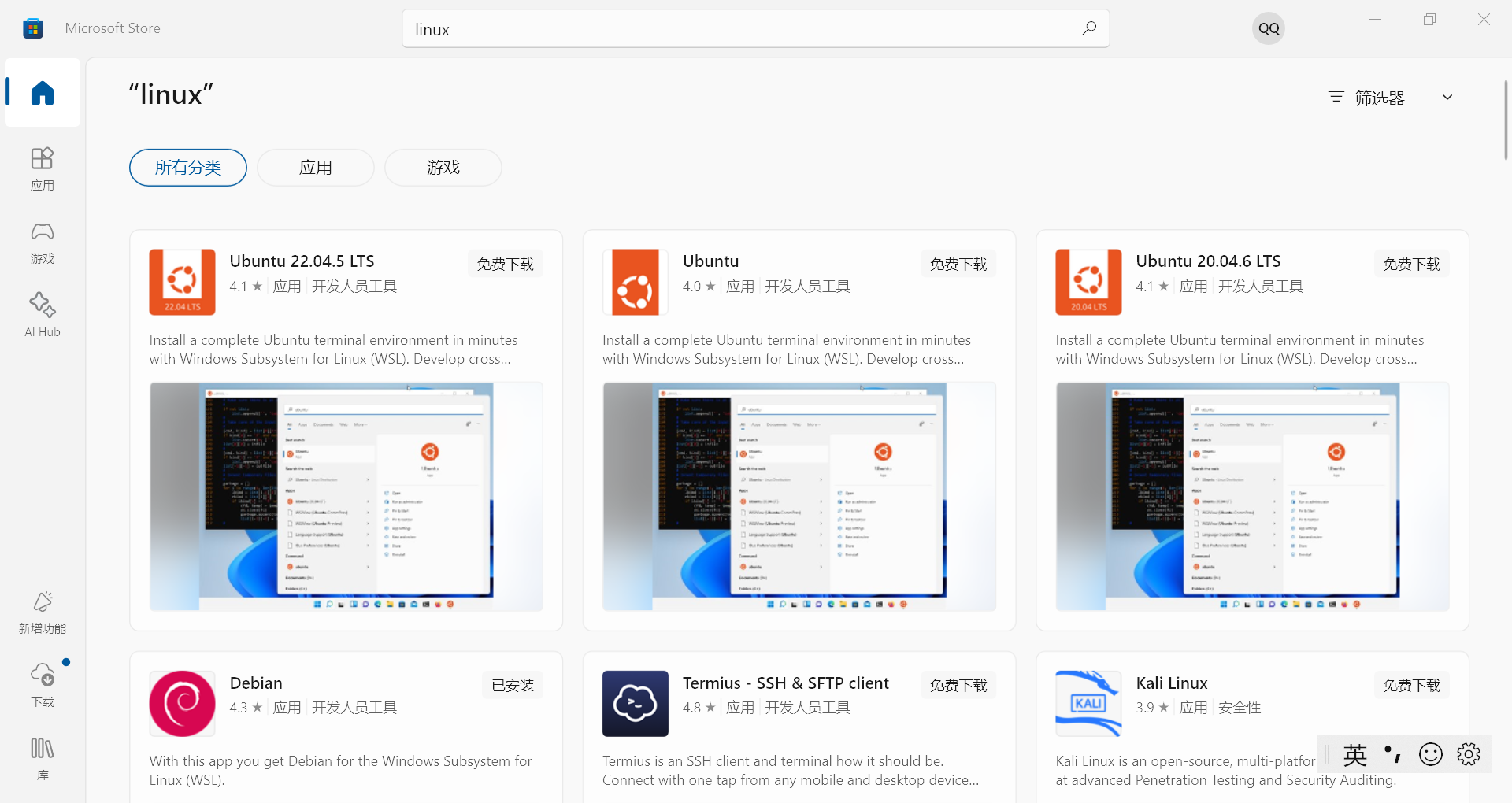1512x803 pixels.
Task: Click the 安全性 category label on Kali
Action: [1240, 707]
